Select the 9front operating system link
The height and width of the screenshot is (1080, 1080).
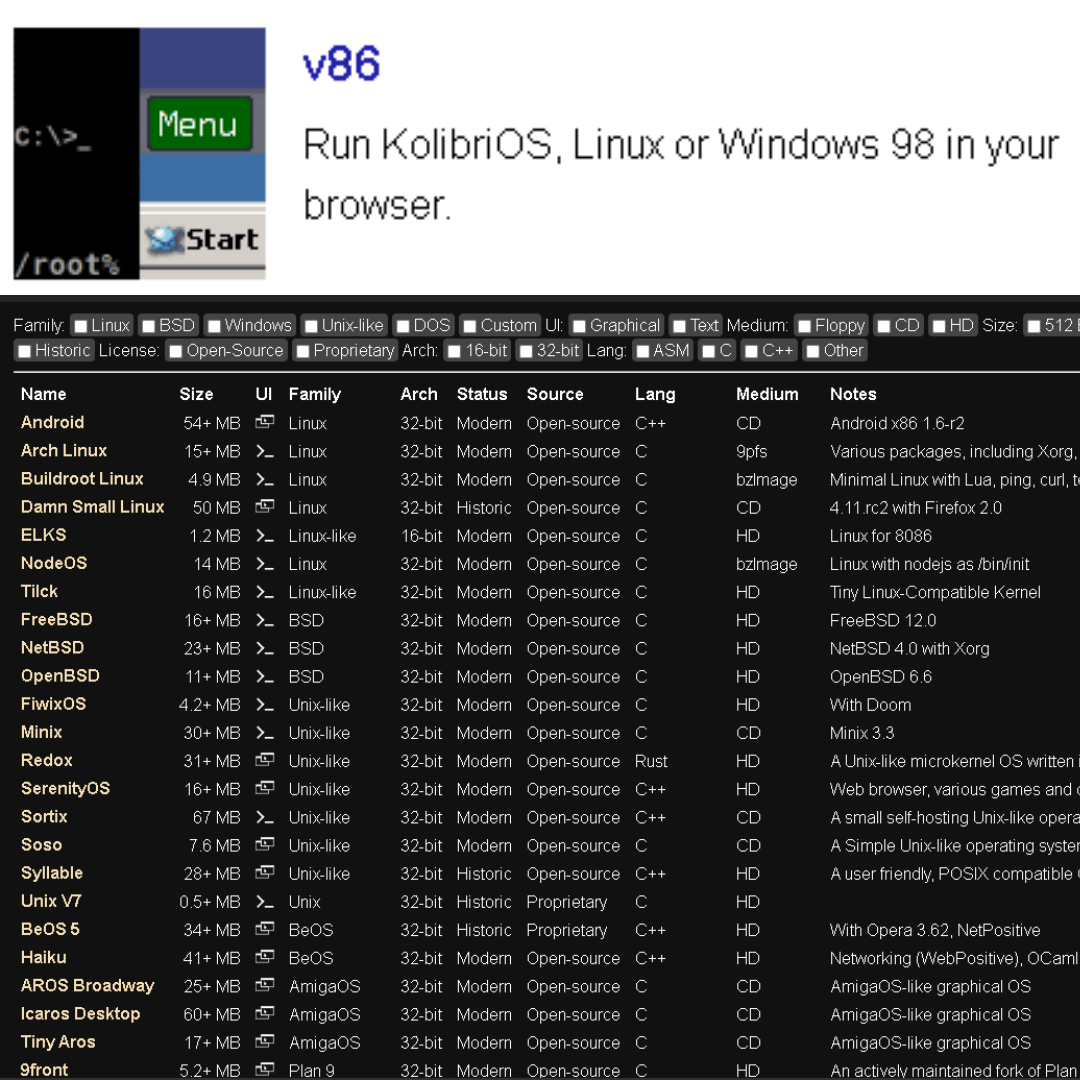(44, 1070)
